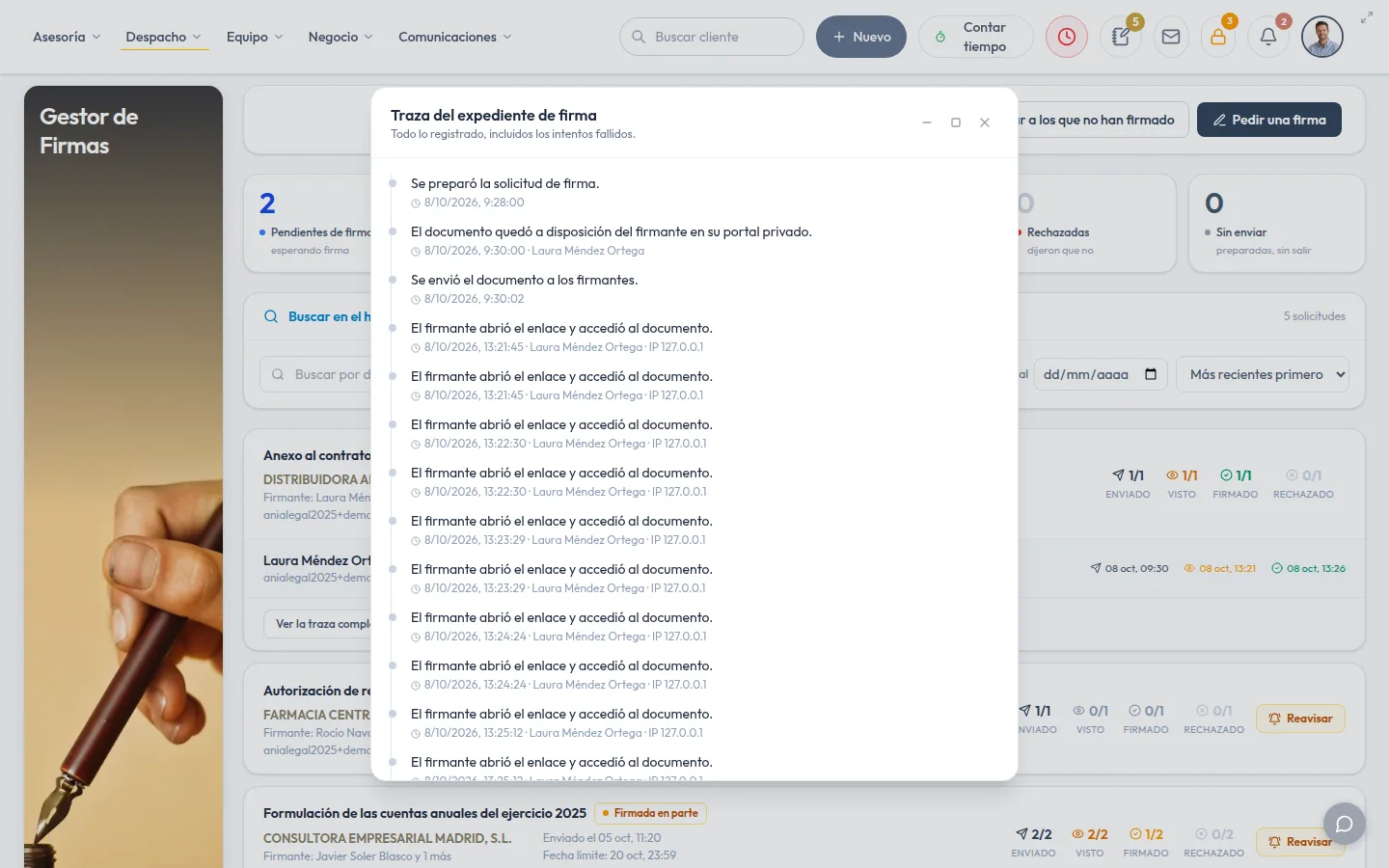
Task: Click the calendar icon in the date field
Action: pos(1151,374)
